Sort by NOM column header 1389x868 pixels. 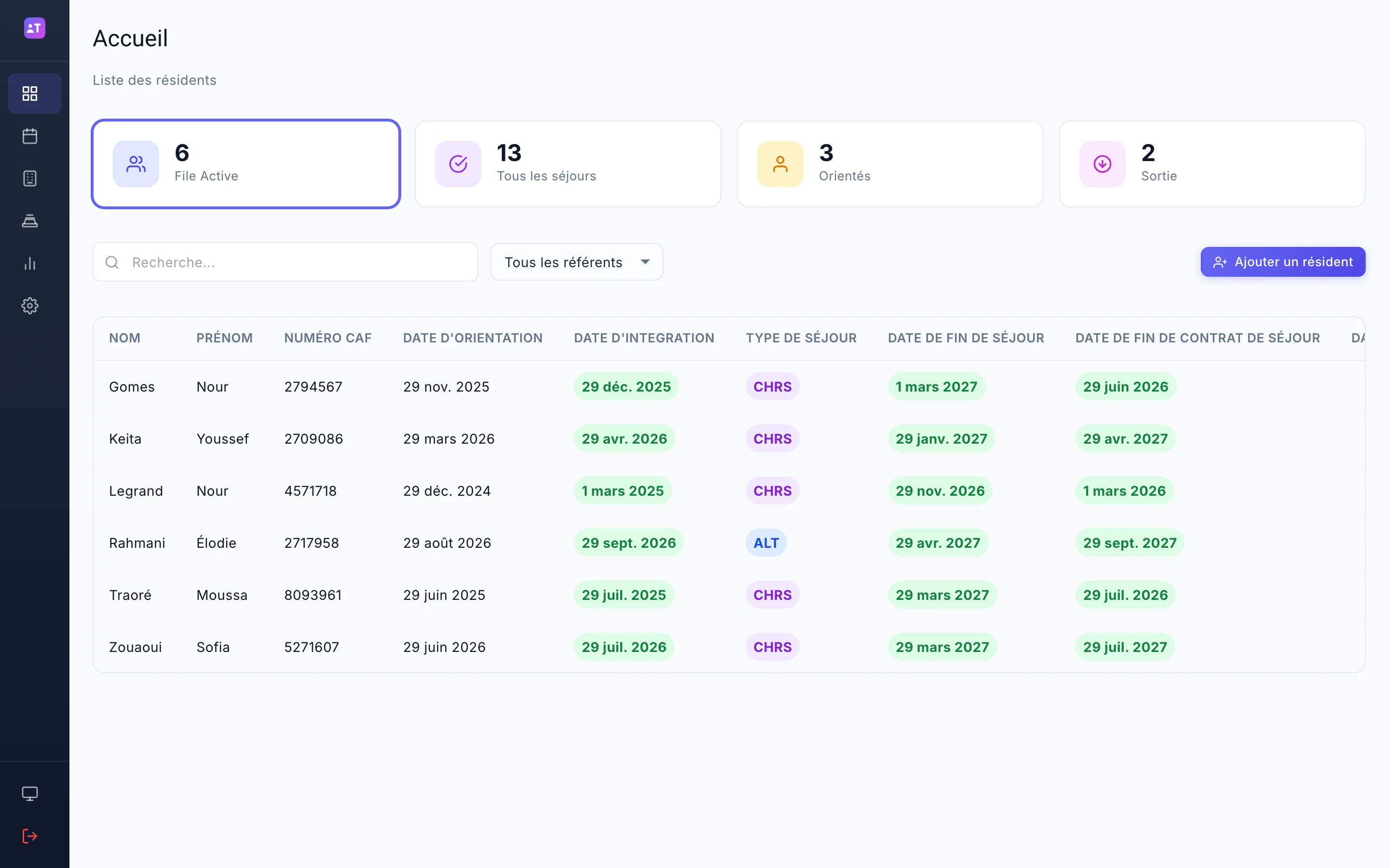coord(124,338)
